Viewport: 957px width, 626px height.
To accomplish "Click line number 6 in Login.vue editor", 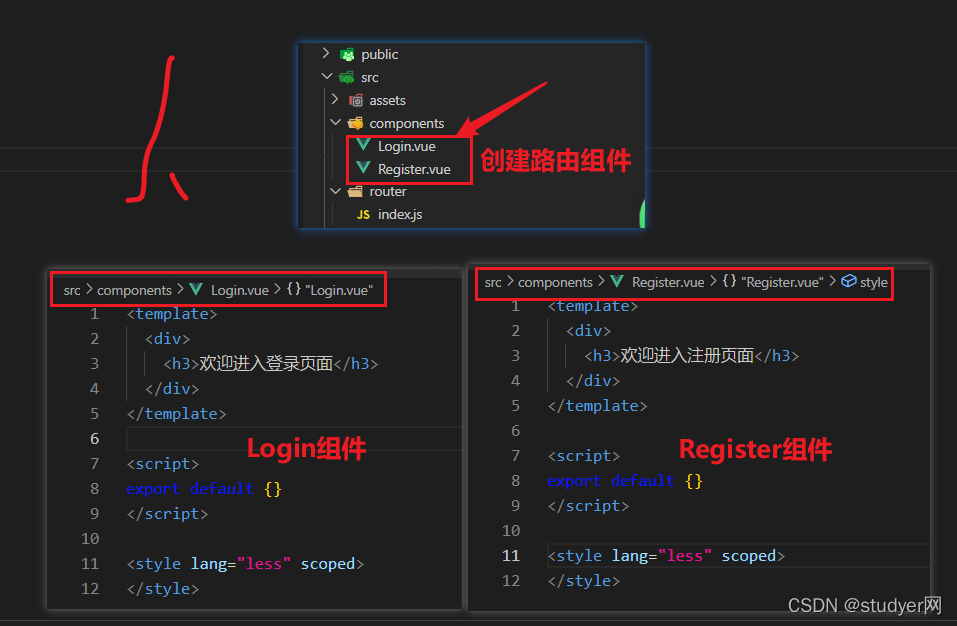I will (x=95, y=439).
